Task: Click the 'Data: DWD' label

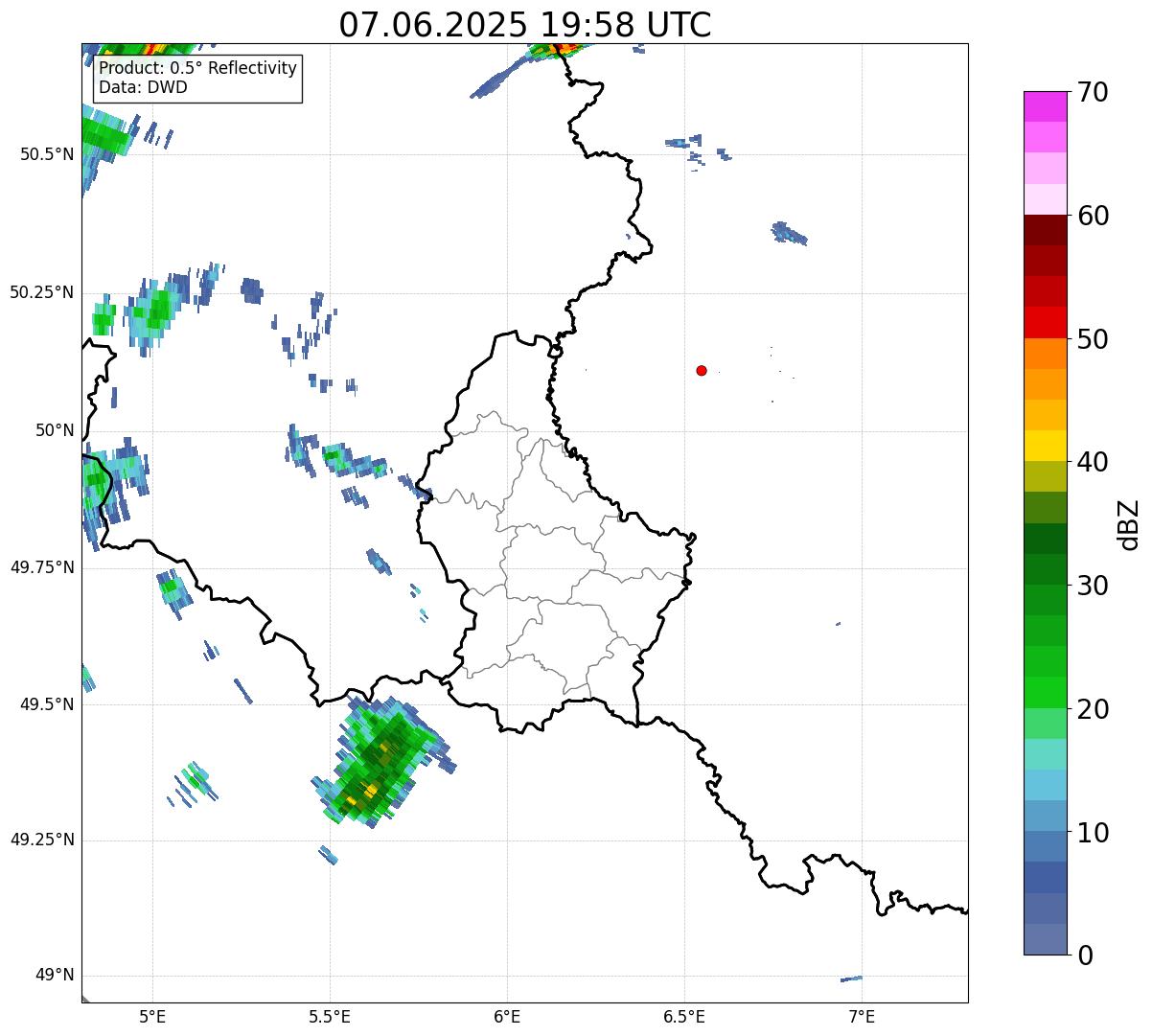Action: coord(143,87)
